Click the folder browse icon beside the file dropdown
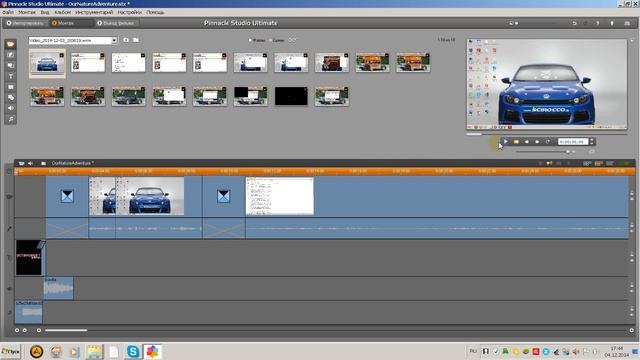This screenshot has width=640, height=360. [x=136, y=40]
